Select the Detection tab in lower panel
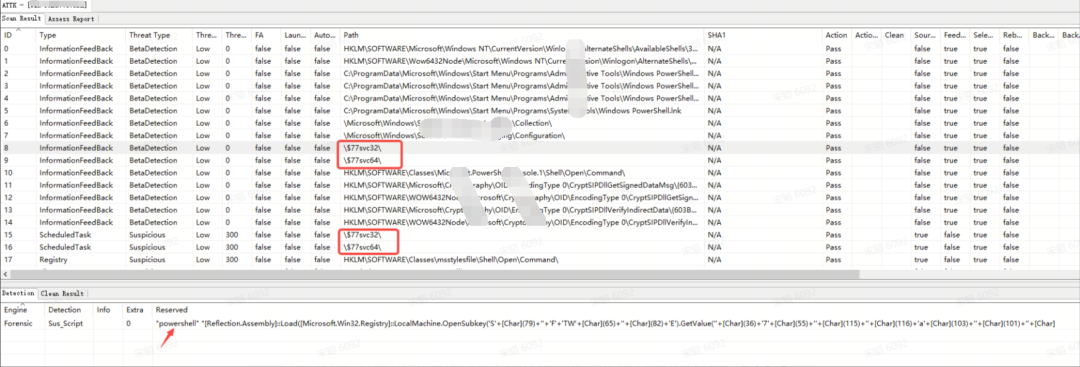 [19, 293]
